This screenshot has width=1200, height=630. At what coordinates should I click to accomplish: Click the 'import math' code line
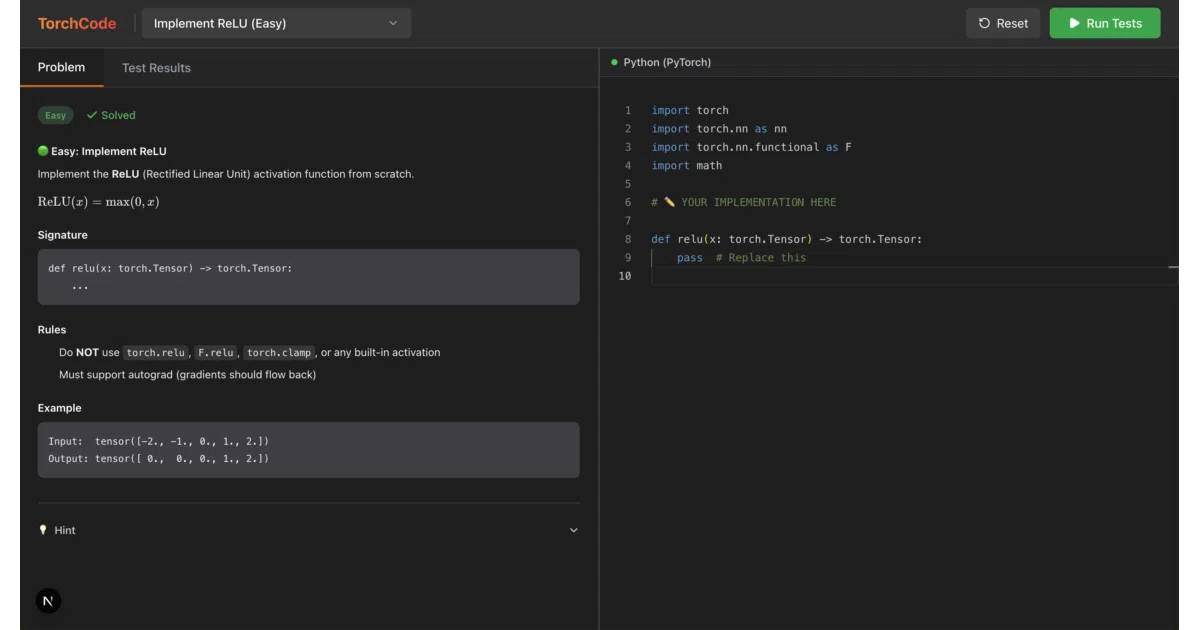click(687, 165)
